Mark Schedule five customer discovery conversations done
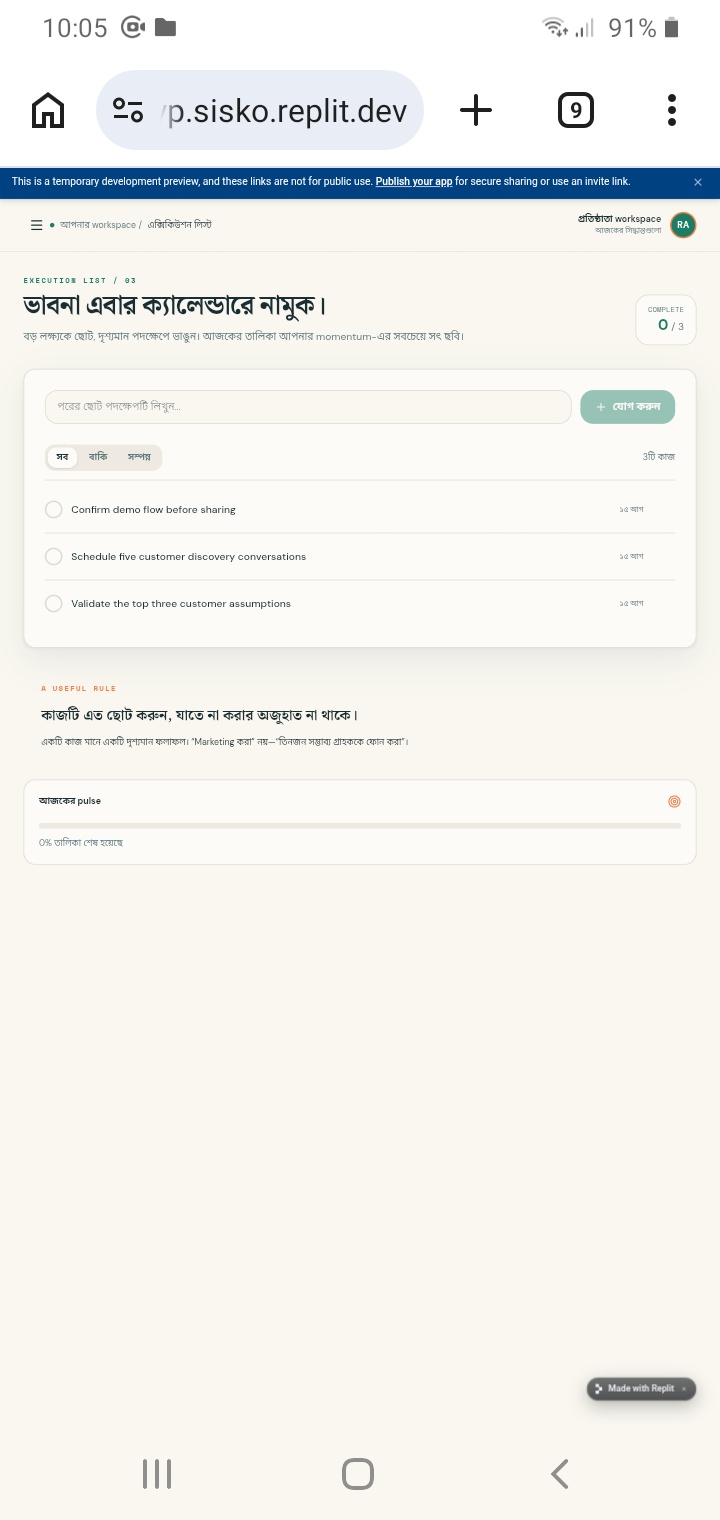 click(x=54, y=557)
